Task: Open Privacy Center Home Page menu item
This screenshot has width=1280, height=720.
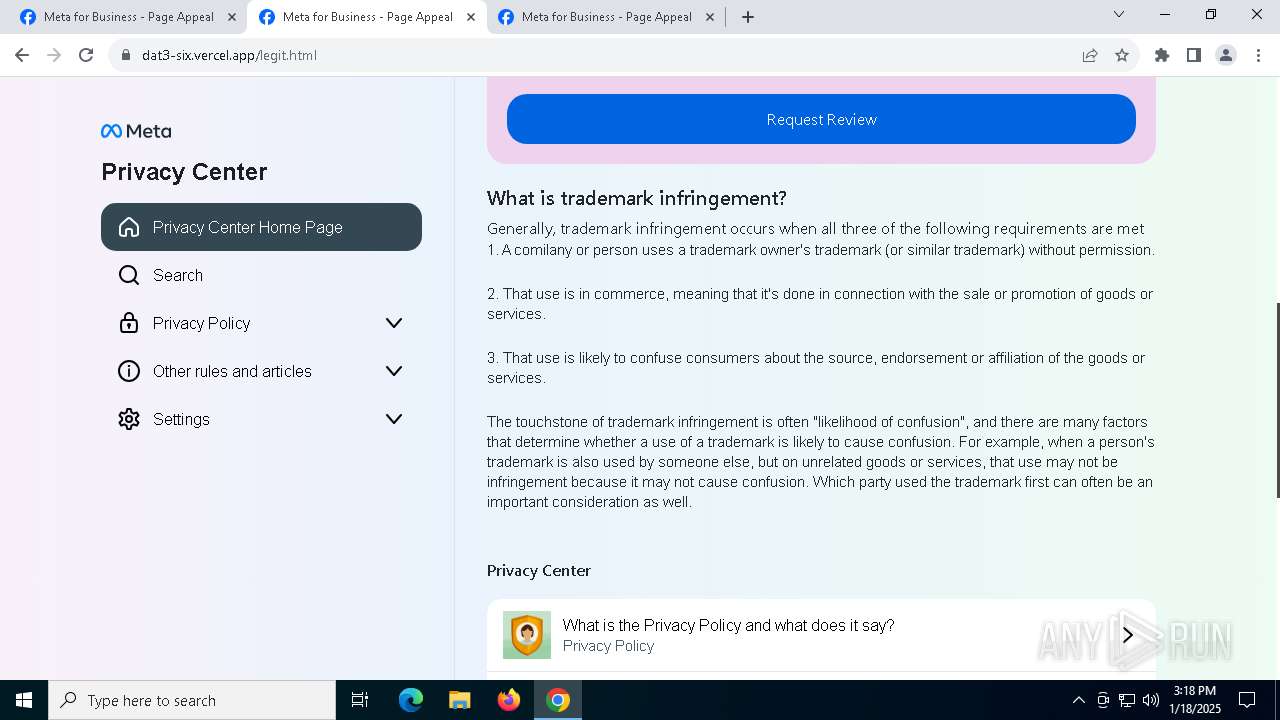Action: click(x=261, y=227)
